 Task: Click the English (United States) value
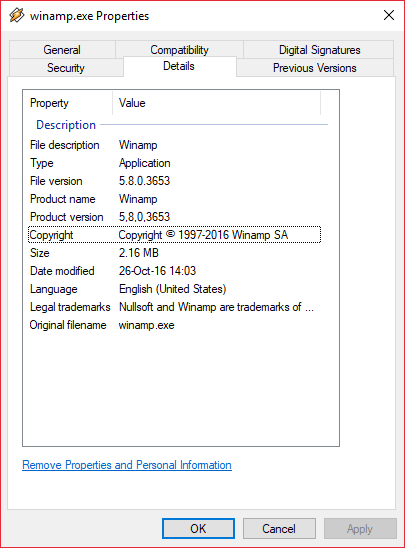173,289
